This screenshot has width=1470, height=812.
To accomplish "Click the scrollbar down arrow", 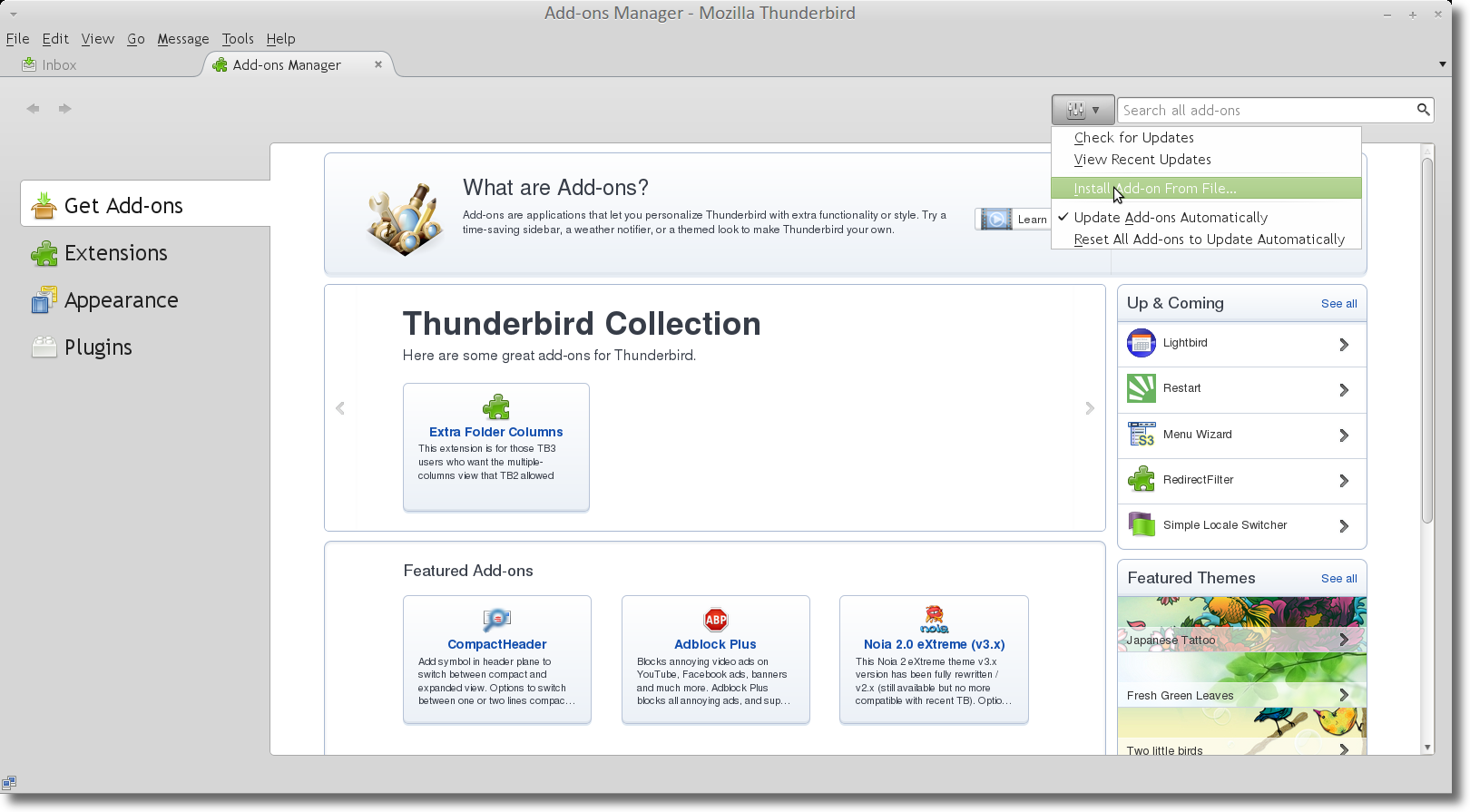I will (x=1427, y=748).
